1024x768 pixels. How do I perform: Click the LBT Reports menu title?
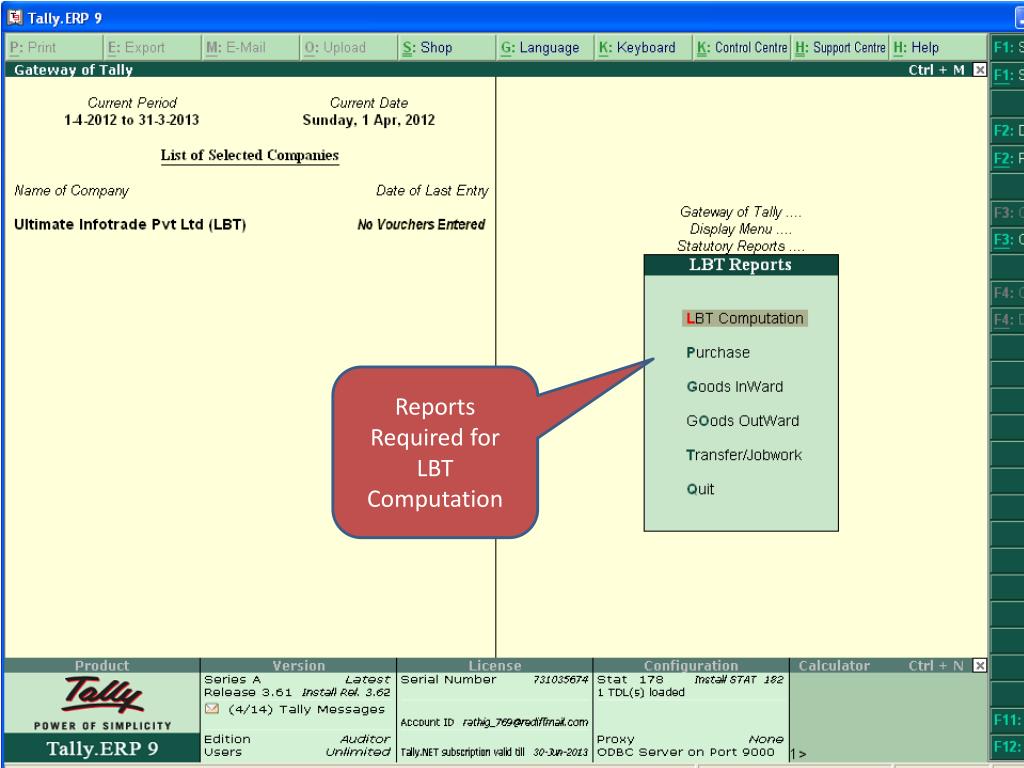741,264
